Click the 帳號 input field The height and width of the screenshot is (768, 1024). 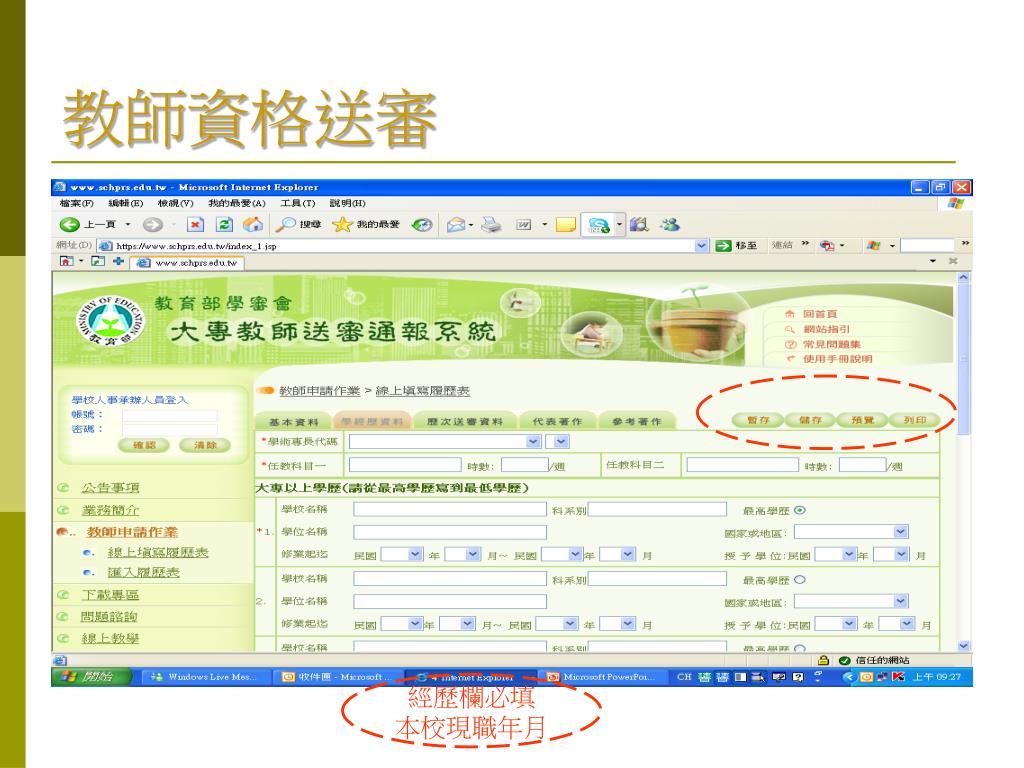tap(170, 415)
